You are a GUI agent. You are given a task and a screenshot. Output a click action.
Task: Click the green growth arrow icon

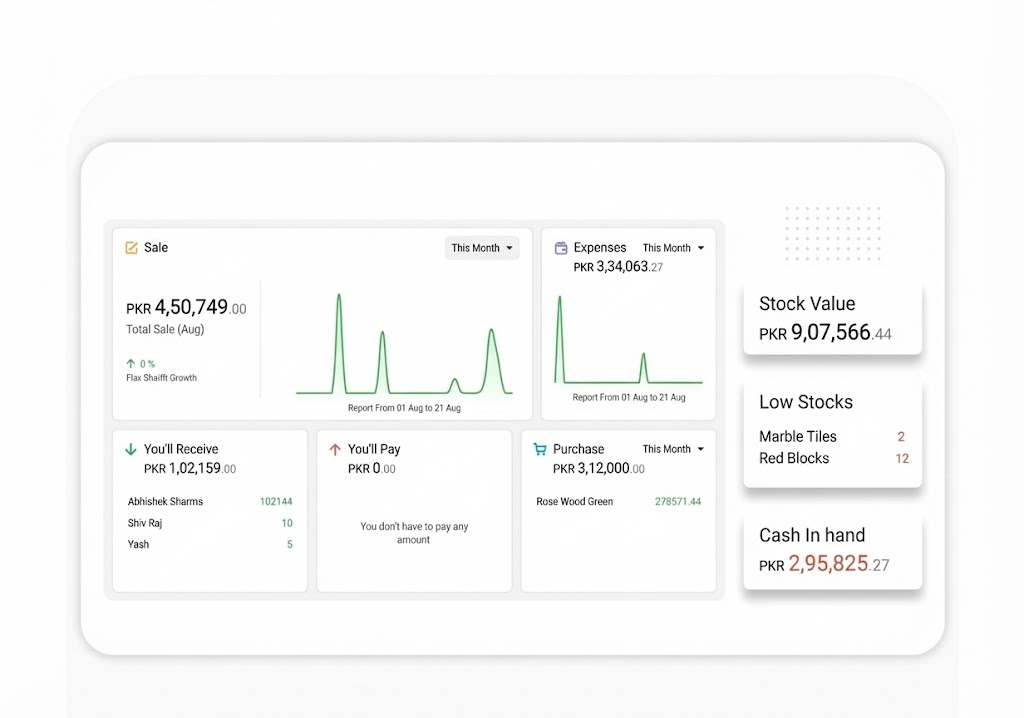click(x=130, y=364)
